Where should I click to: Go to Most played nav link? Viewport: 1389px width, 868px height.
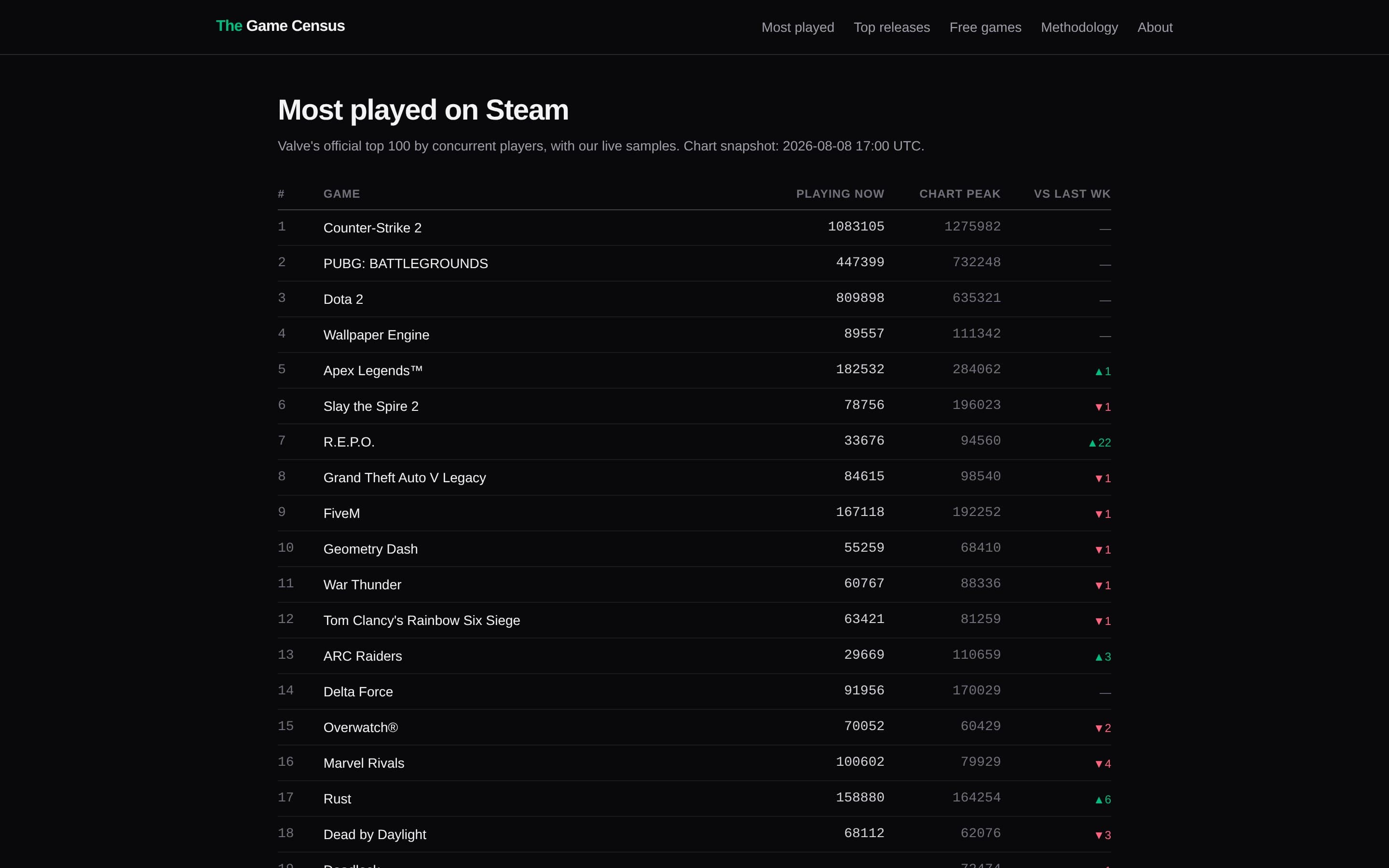click(x=798, y=27)
